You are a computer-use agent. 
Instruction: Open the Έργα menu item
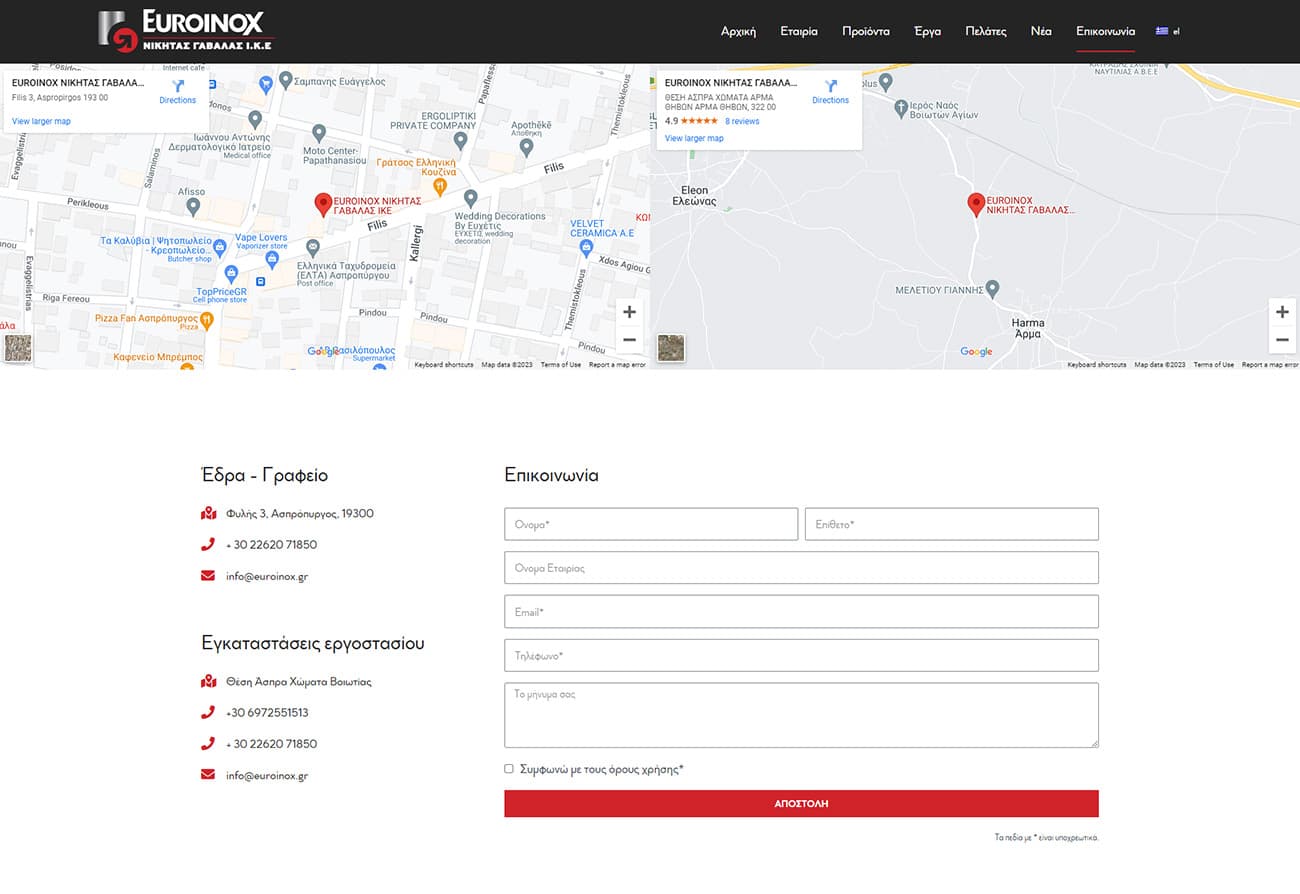927,31
